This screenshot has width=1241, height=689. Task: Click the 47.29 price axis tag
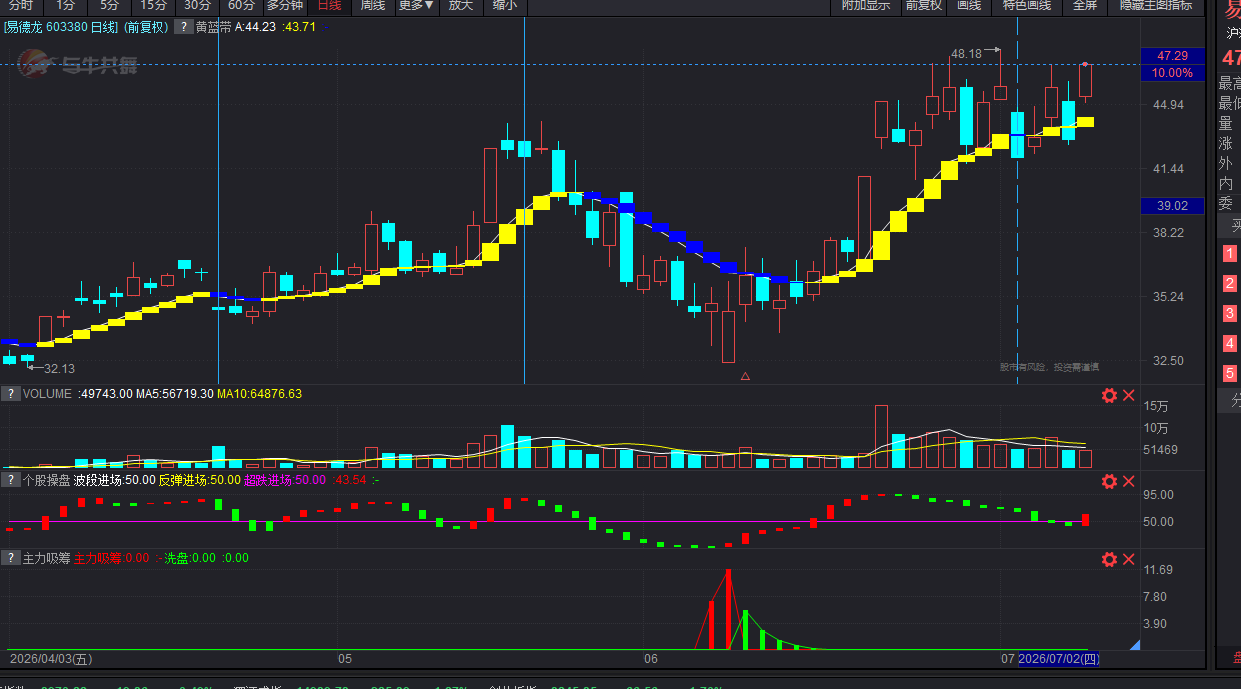pos(1172,56)
